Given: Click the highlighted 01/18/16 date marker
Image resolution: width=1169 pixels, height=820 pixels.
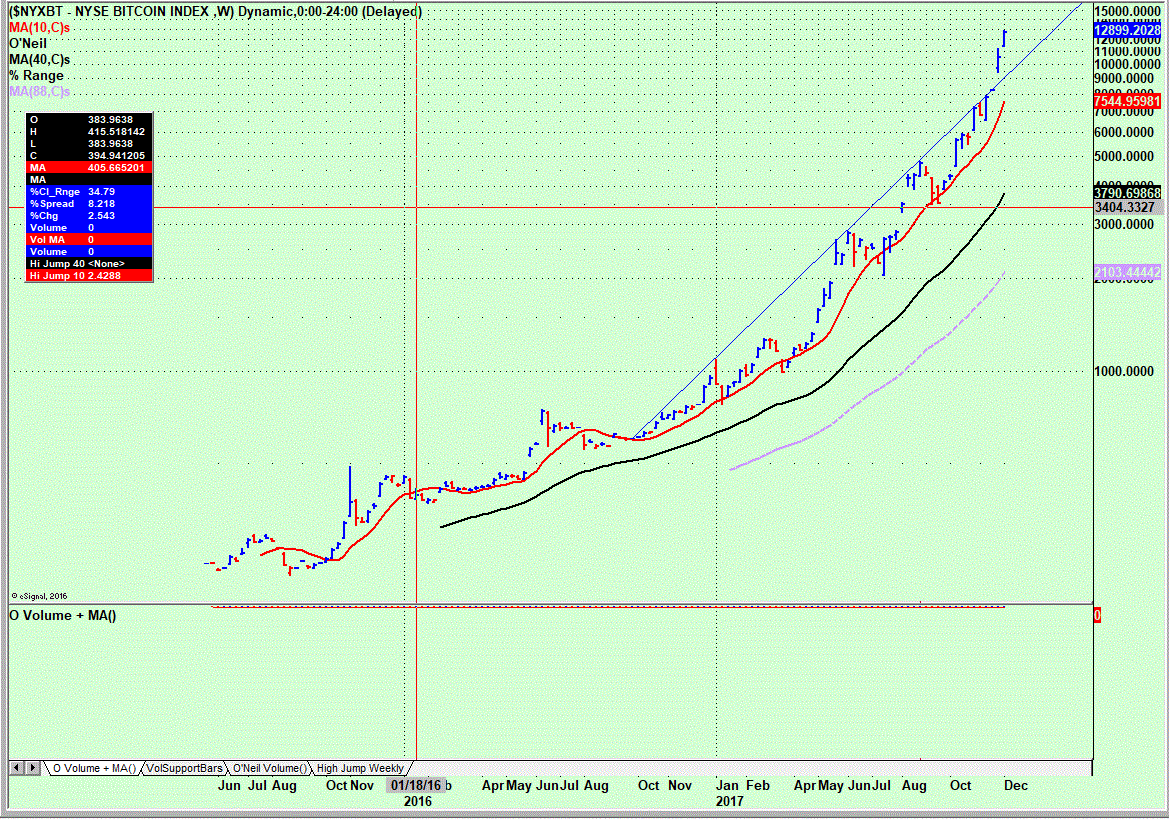Looking at the screenshot, I should 415,786.
